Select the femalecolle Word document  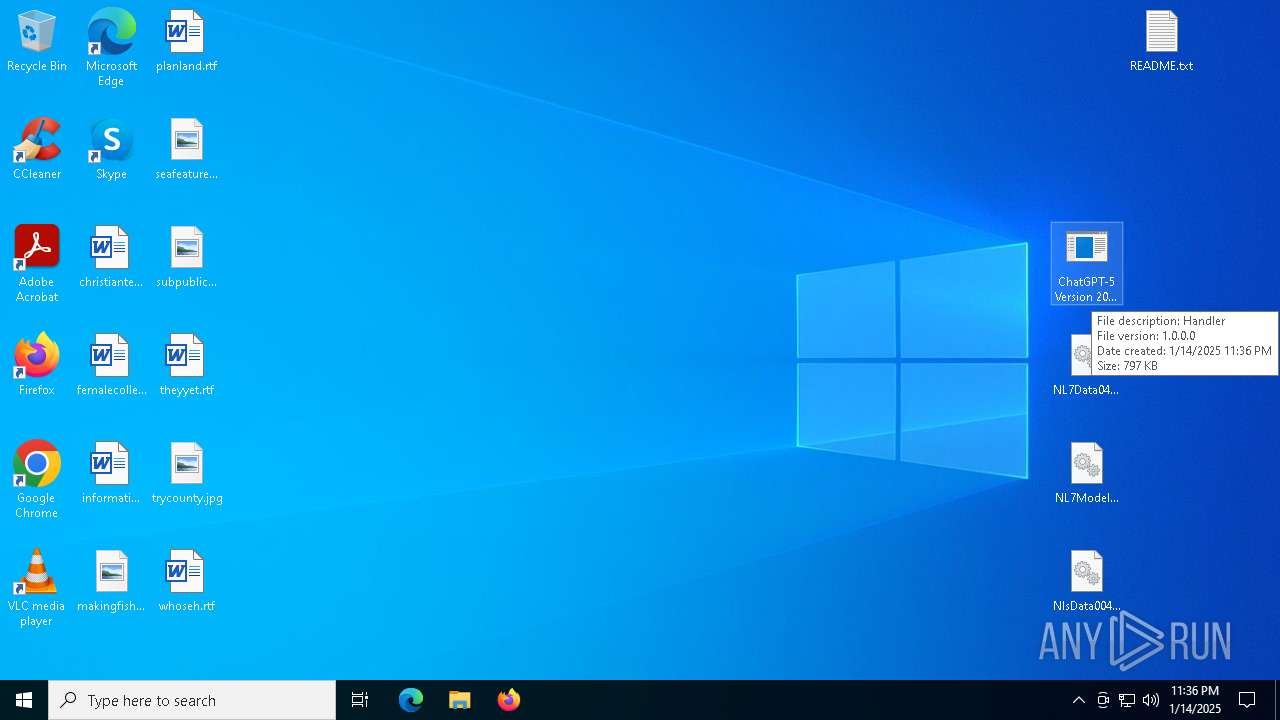(x=111, y=366)
